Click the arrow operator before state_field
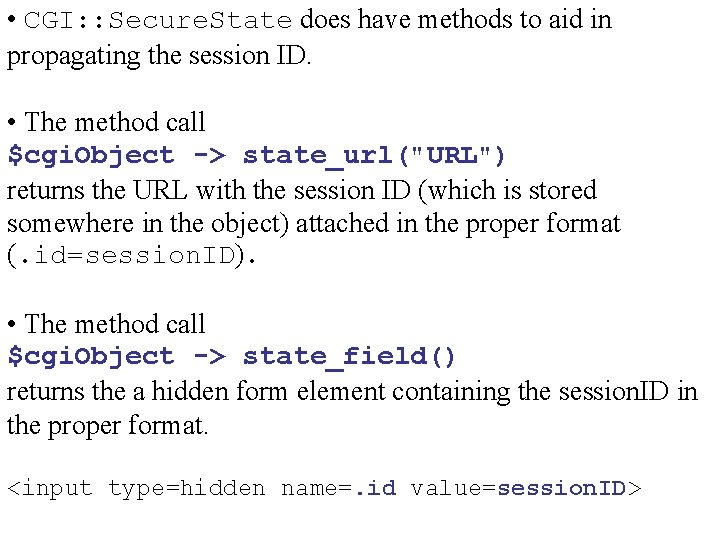This screenshot has width=720, height=540. [210, 357]
